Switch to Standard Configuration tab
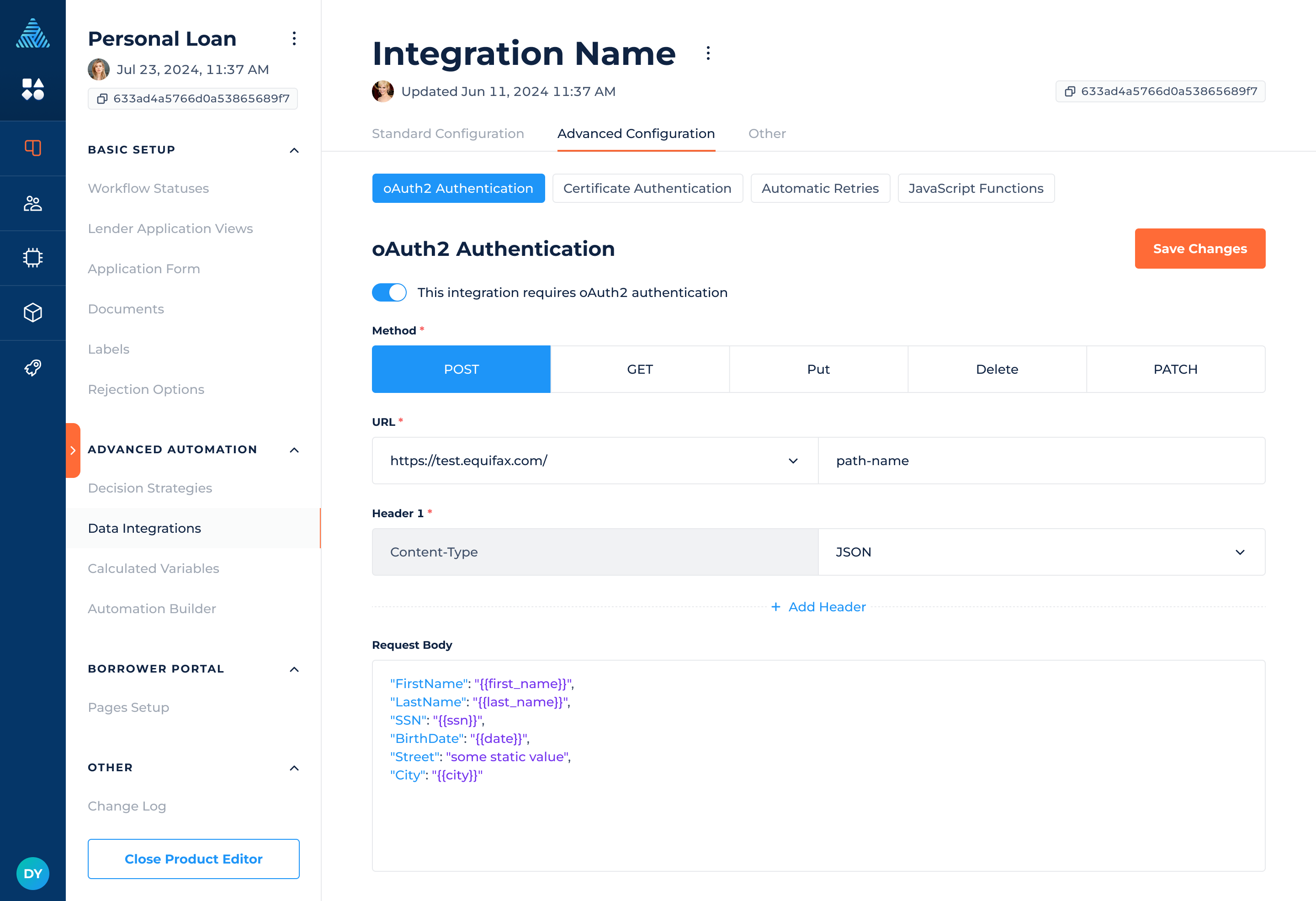1316x901 pixels. tap(448, 134)
